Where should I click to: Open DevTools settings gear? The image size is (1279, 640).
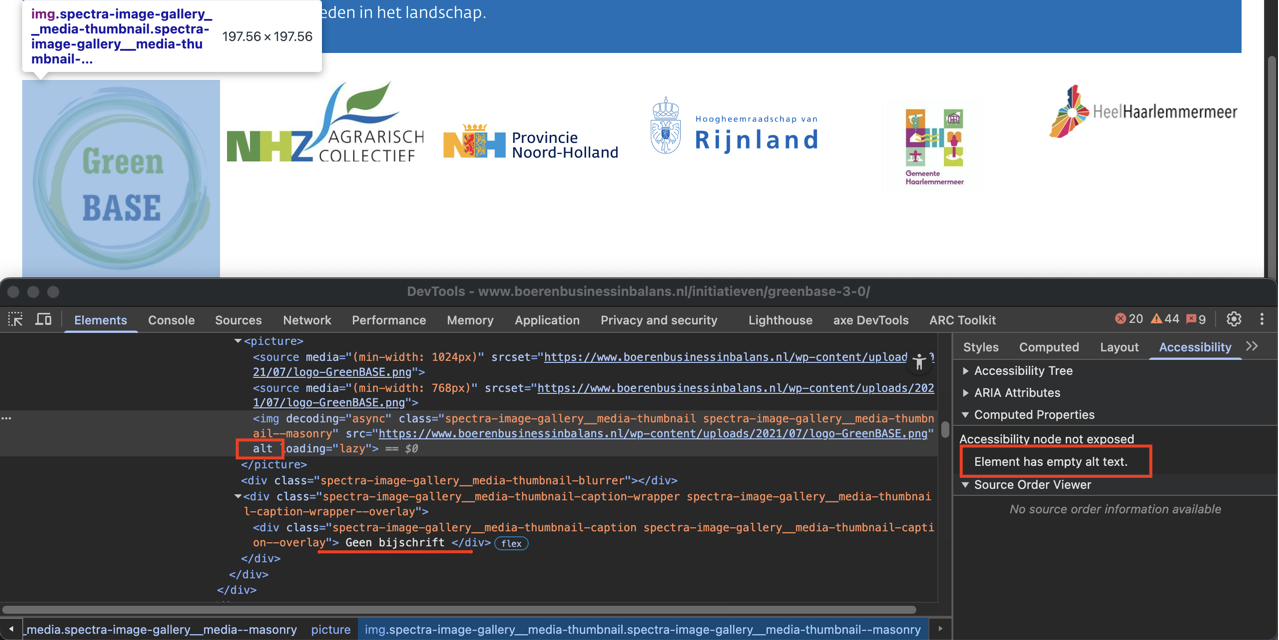tap(1234, 319)
